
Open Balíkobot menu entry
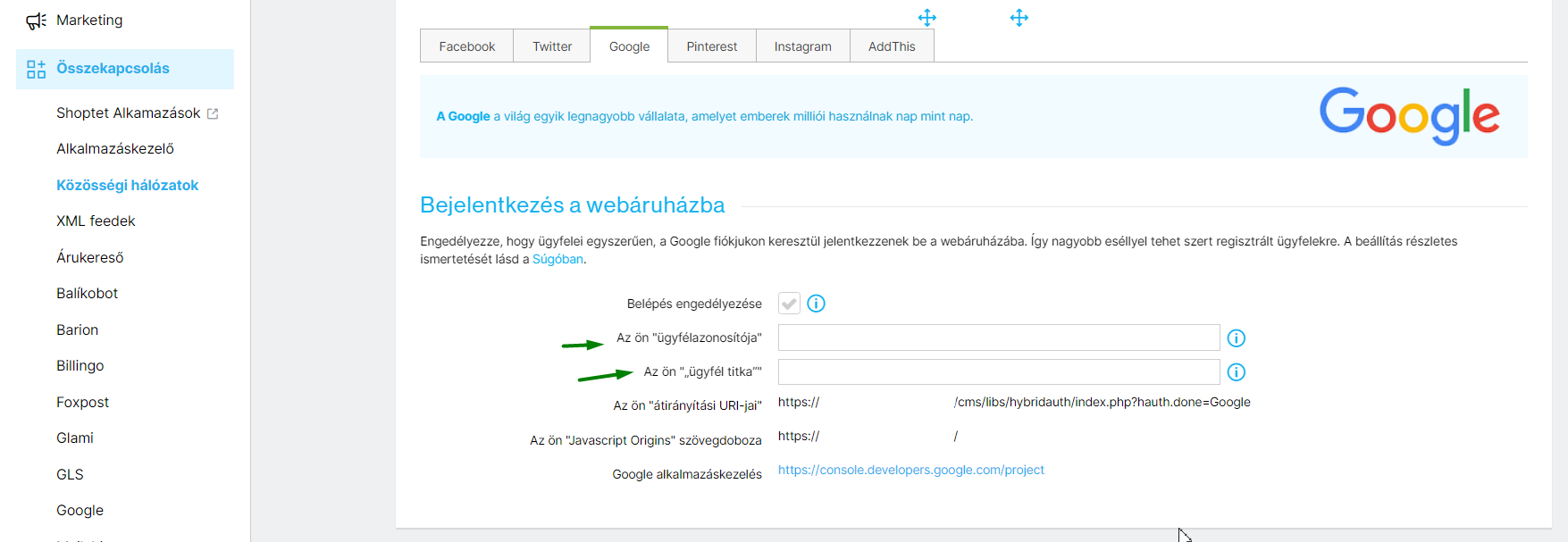[x=88, y=294]
